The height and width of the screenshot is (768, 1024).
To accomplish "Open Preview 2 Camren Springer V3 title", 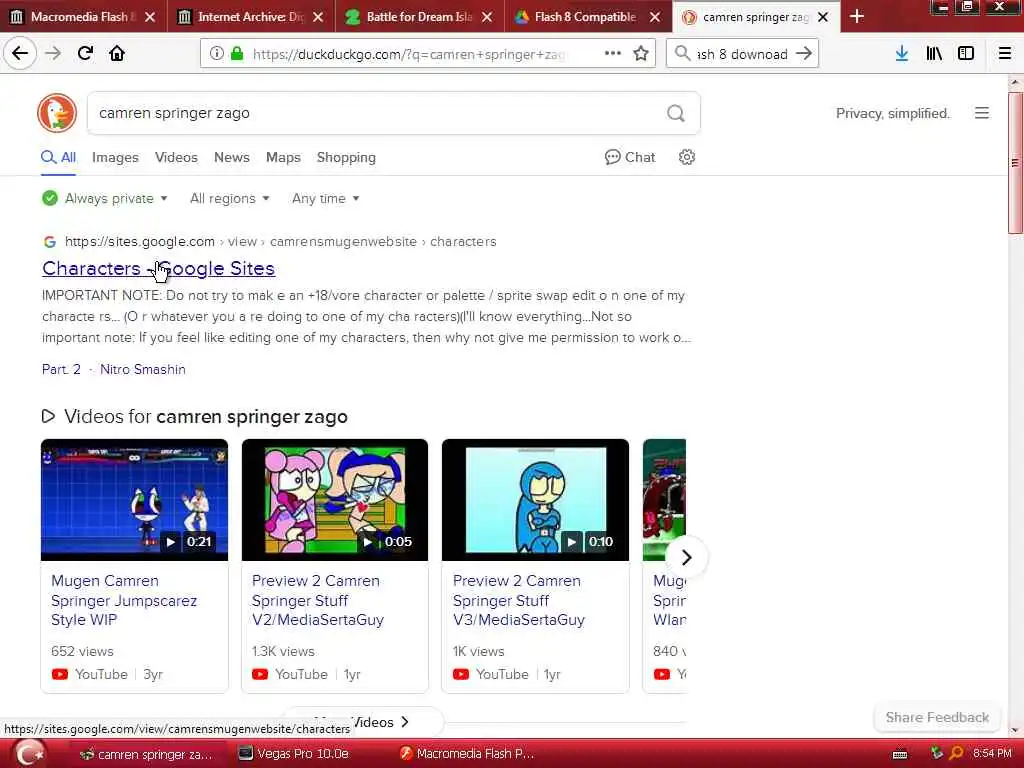I will click(519, 600).
